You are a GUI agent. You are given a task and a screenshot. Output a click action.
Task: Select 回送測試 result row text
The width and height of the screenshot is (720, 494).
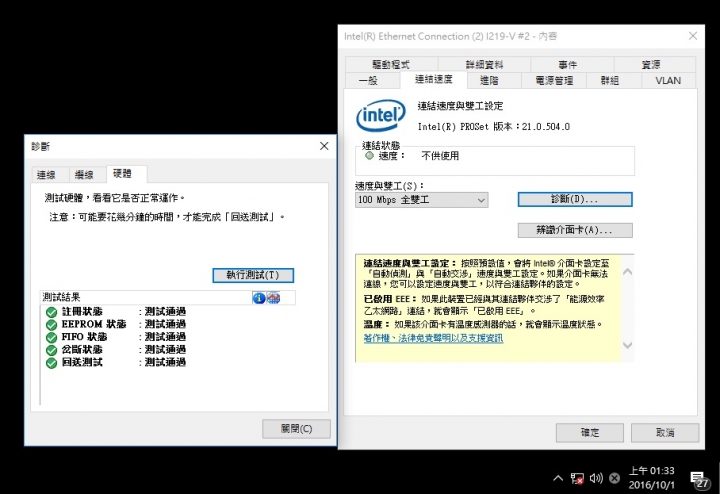[124, 363]
